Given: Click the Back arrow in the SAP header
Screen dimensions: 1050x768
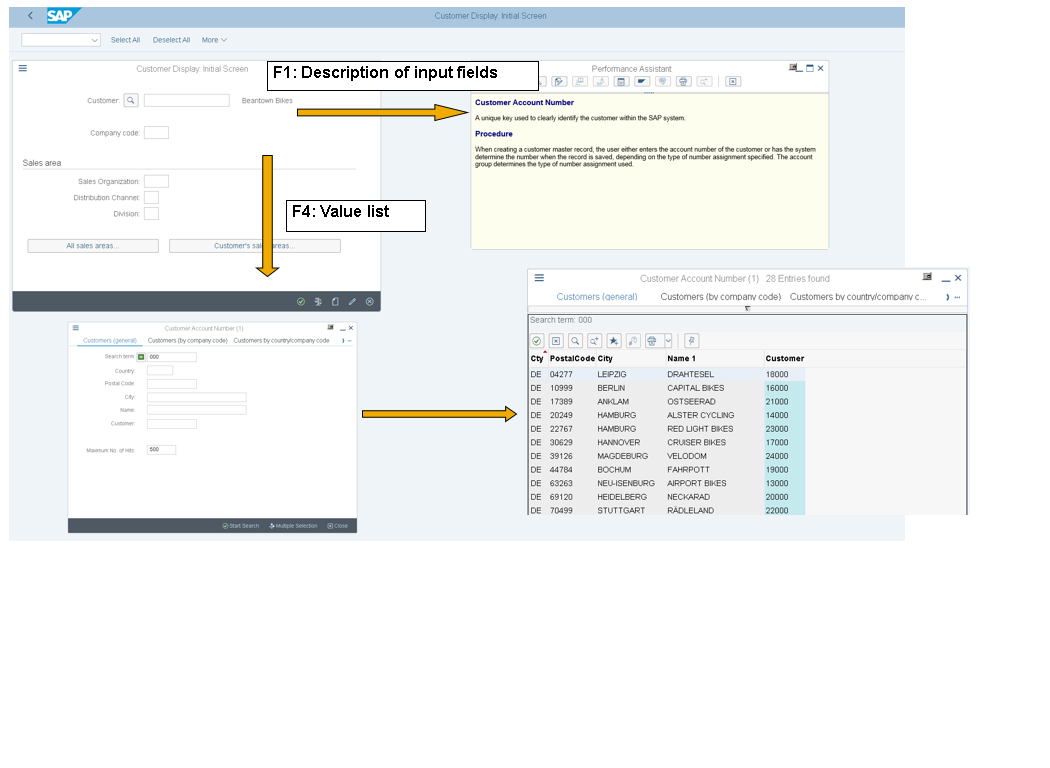Looking at the screenshot, I should tap(28, 15).
